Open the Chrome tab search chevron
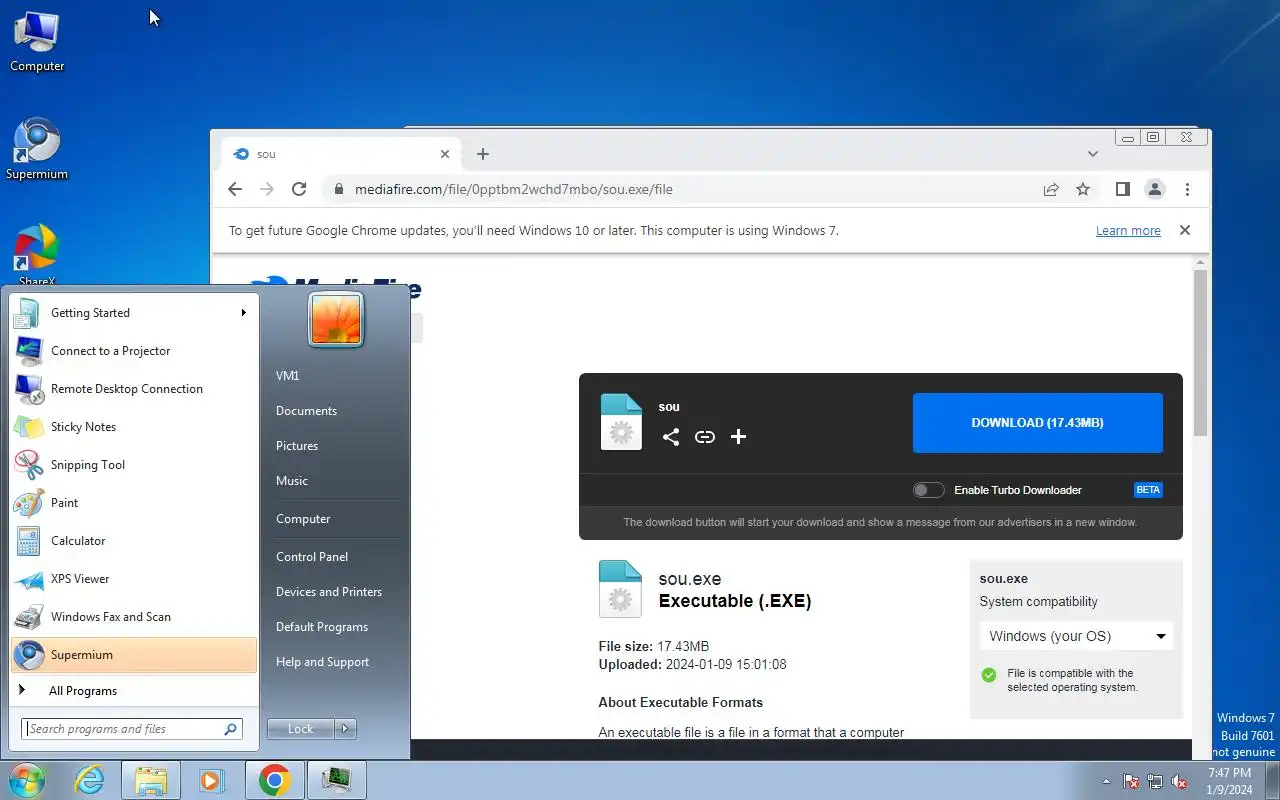This screenshot has height=800, width=1280. (1093, 154)
